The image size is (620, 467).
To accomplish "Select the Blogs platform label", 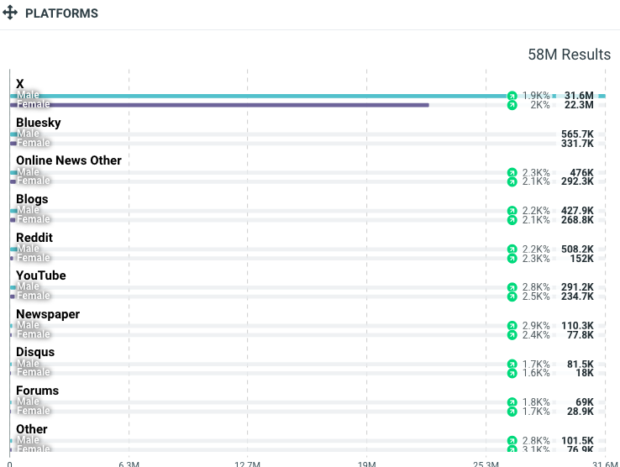I will click(x=32, y=199).
